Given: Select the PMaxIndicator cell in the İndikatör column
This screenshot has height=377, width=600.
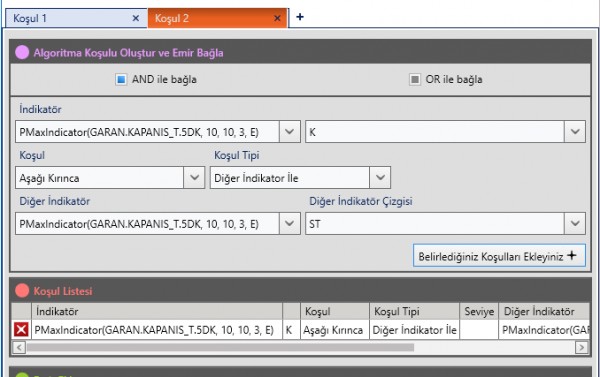Looking at the screenshot, I should coord(157,330).
